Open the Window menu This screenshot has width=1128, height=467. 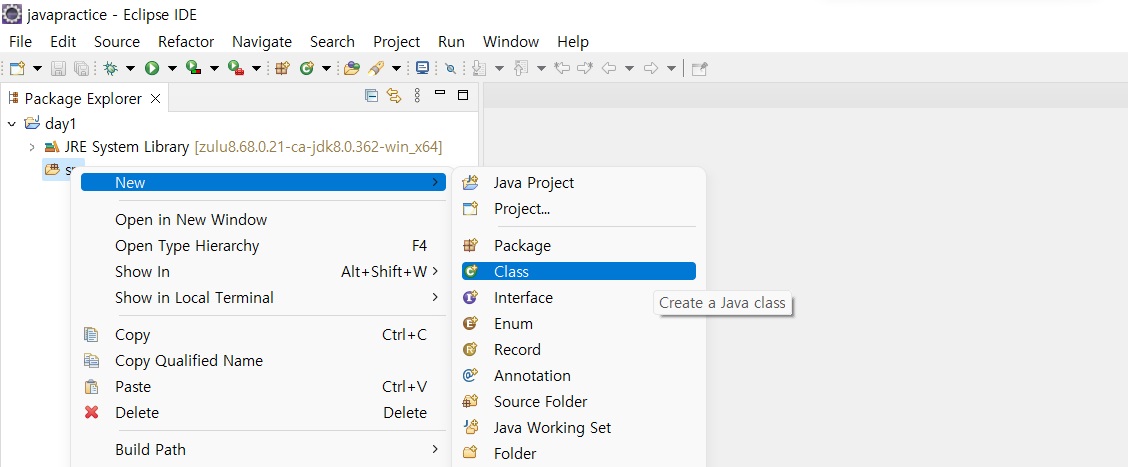click(511, 42)
